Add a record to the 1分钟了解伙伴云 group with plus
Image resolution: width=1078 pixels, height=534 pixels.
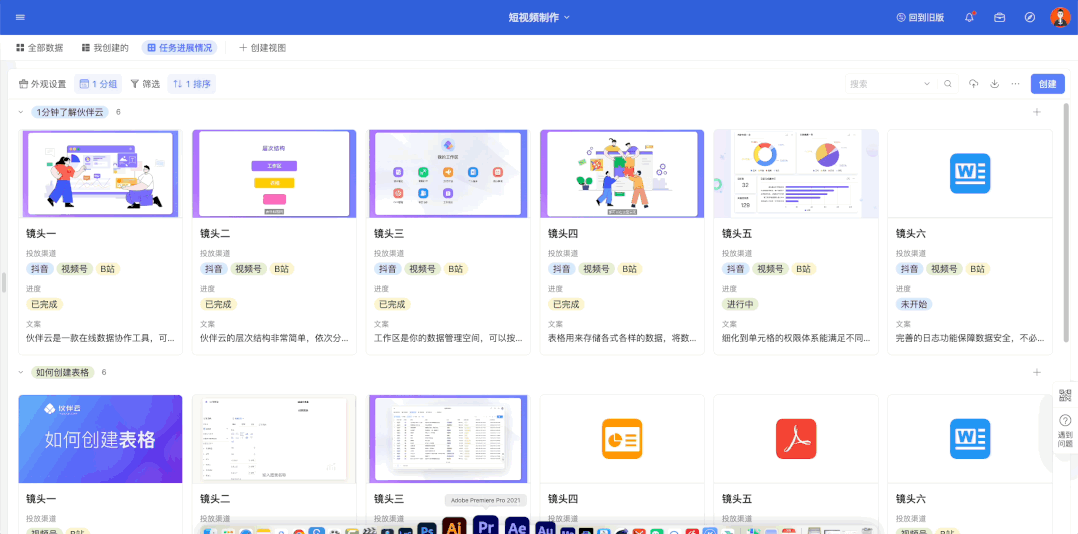click(1036, 112)
